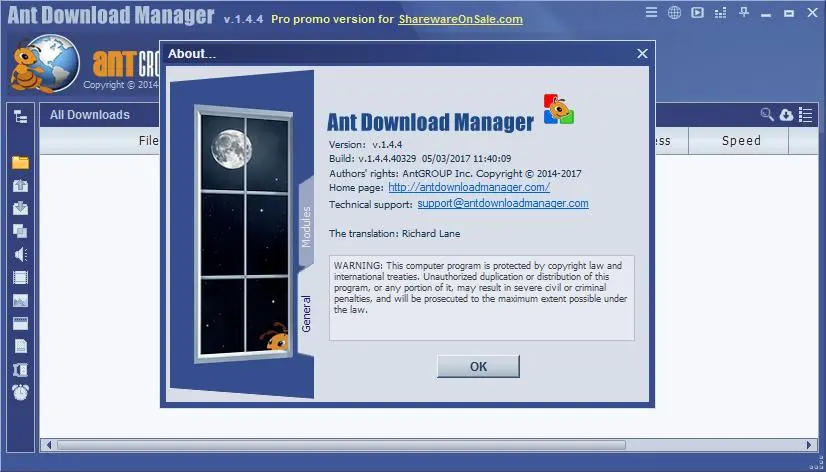Click the horizontal scrollbar right arrow

[x=810, y=445]
